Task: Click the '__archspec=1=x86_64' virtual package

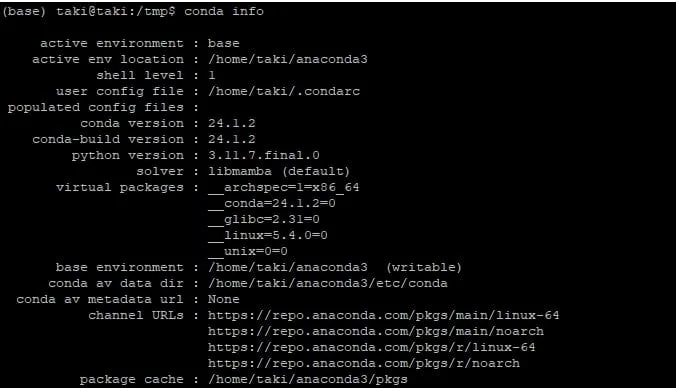Action: tap(283, 188)
